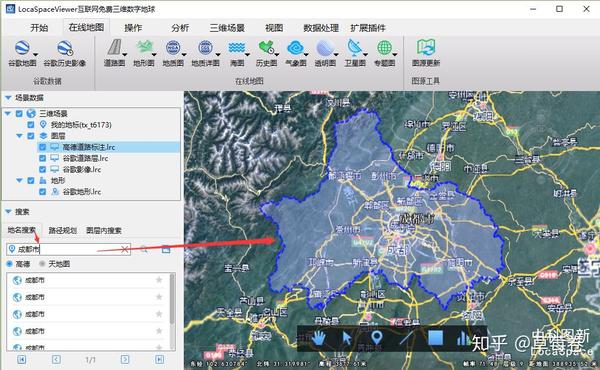The height and width of the screenshot is (370, 600).
Task: Toggle the 图层 group checkbox
Action: [31, 136]
